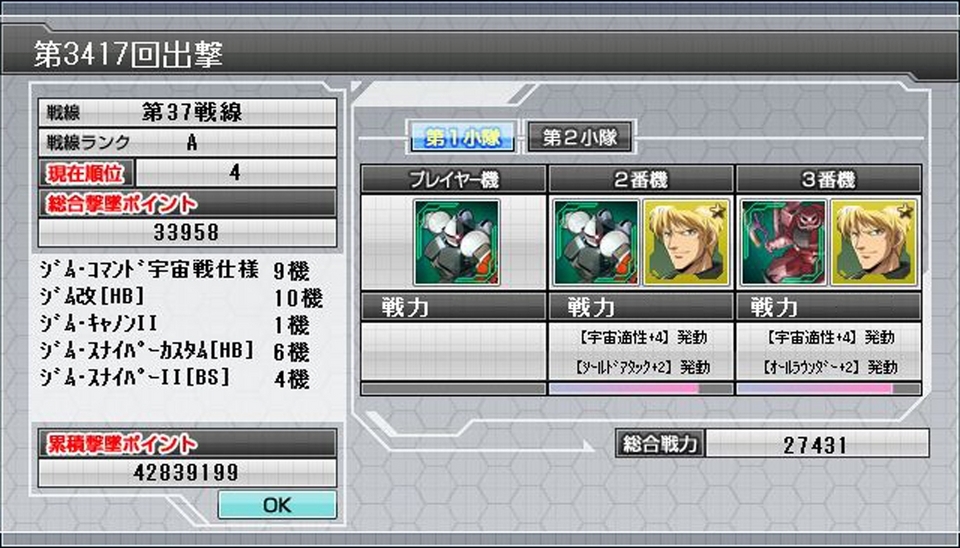Screen dimensions: 960x548
Task: Click the プレイヤー機 column header
Action: point(454,179)
